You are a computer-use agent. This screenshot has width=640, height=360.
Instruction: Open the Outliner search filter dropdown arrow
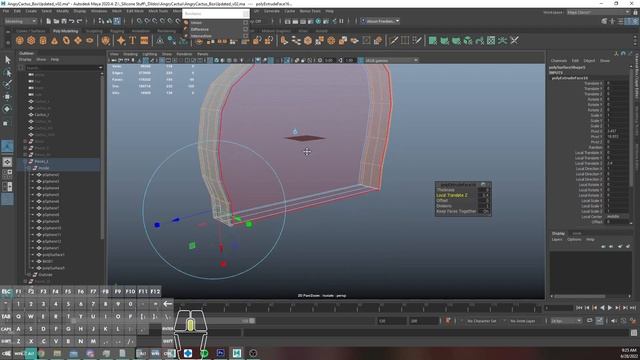(100, 67)
